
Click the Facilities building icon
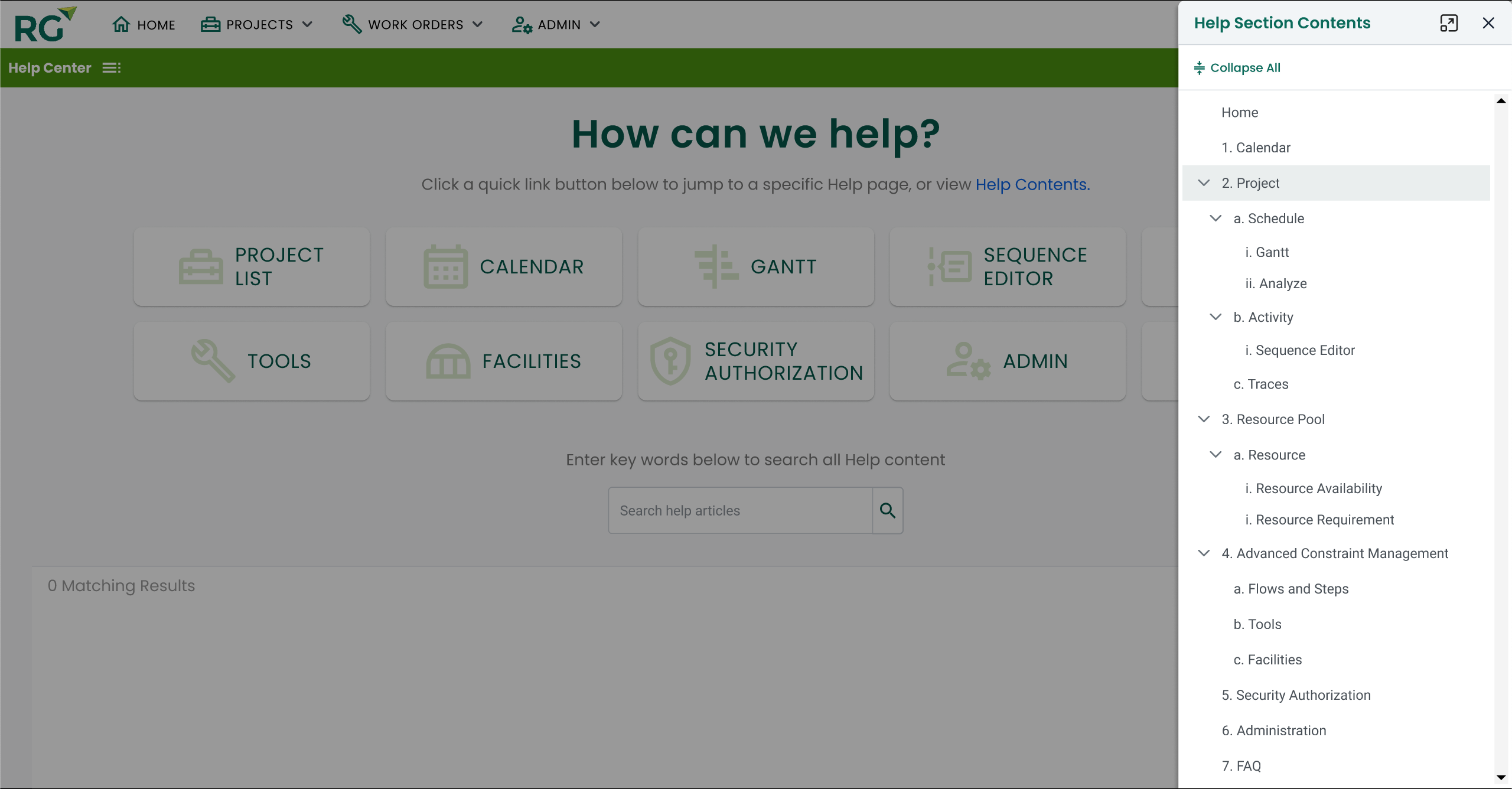pos(448,361)
